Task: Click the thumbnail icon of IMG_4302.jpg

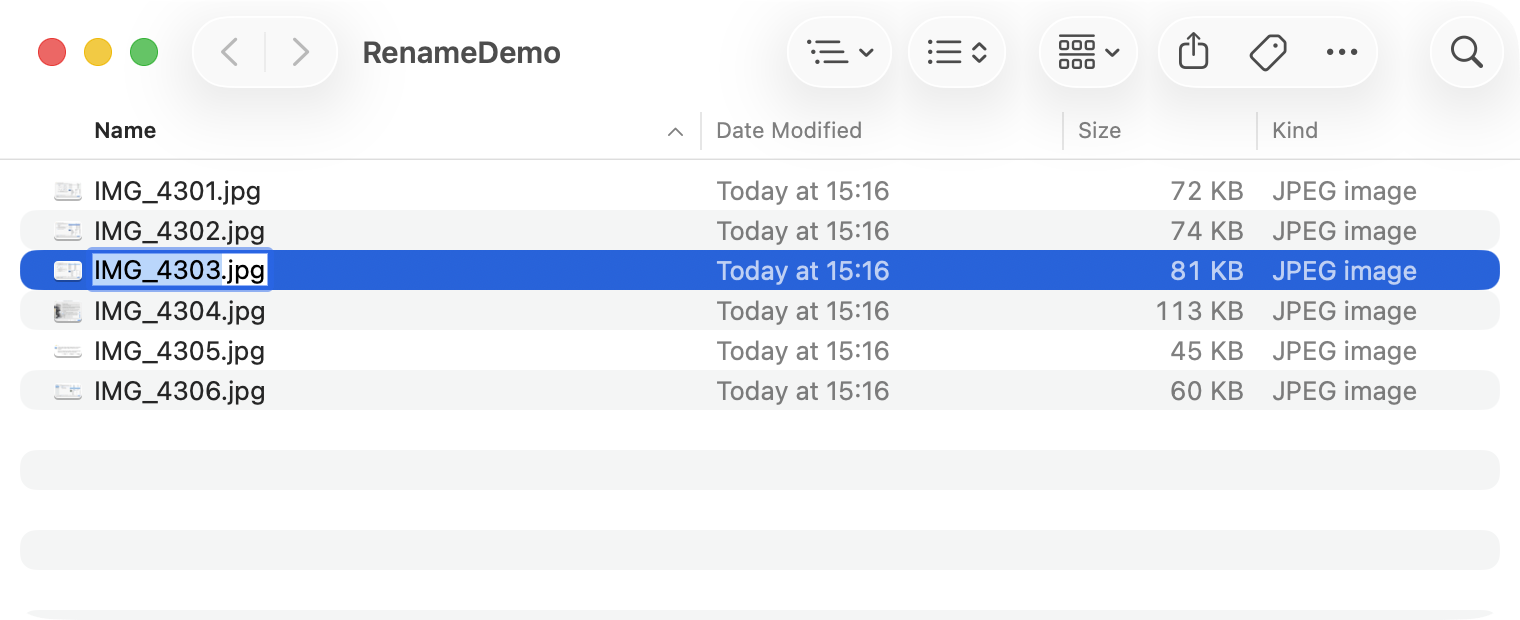Action: tap(68, 231)
